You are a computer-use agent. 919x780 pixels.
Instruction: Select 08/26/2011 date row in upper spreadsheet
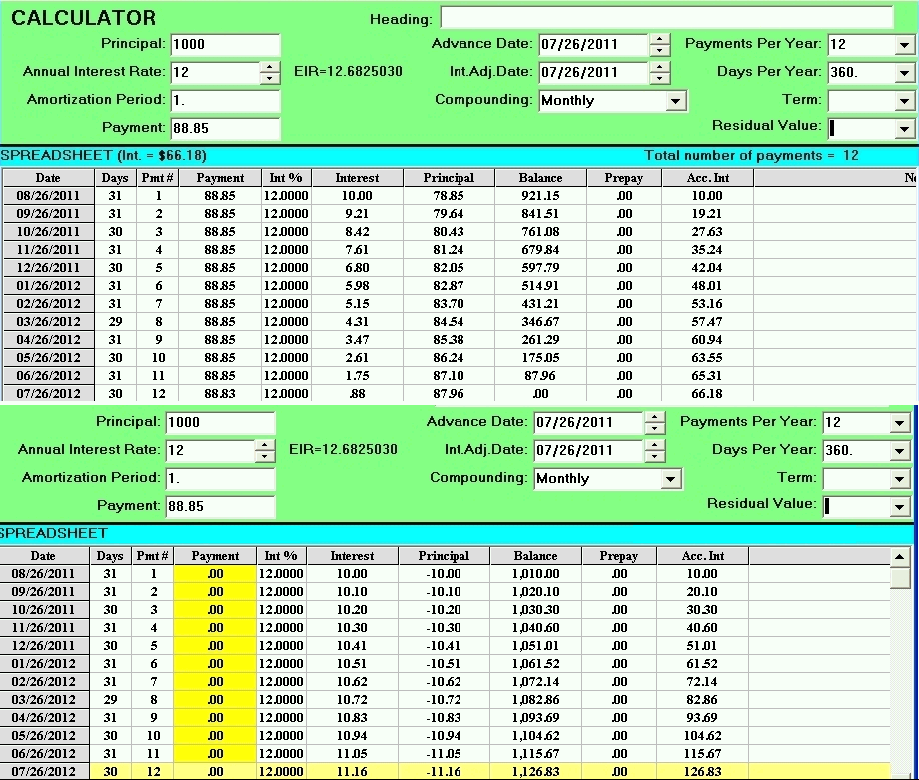(48, 196)
